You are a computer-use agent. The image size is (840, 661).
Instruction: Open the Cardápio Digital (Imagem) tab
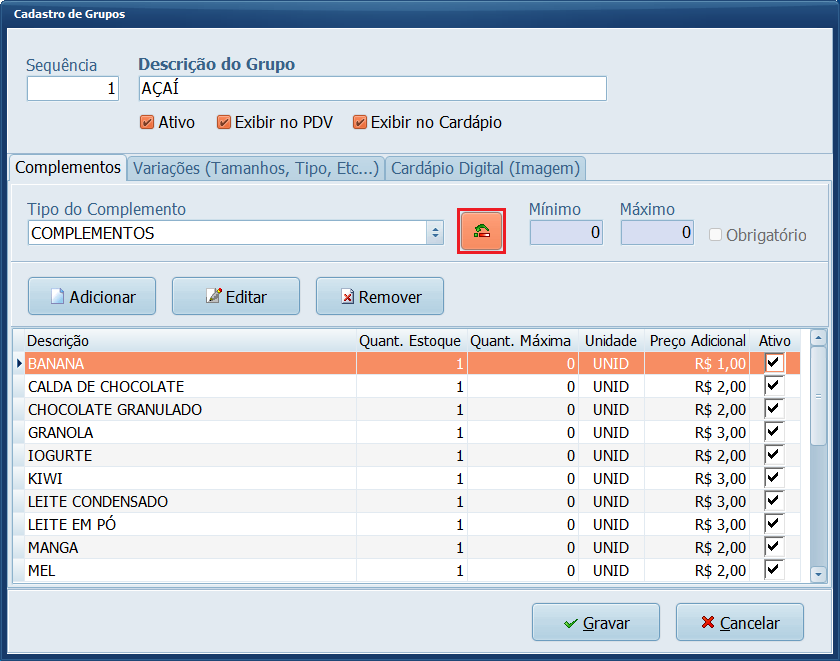click(485, 168)
